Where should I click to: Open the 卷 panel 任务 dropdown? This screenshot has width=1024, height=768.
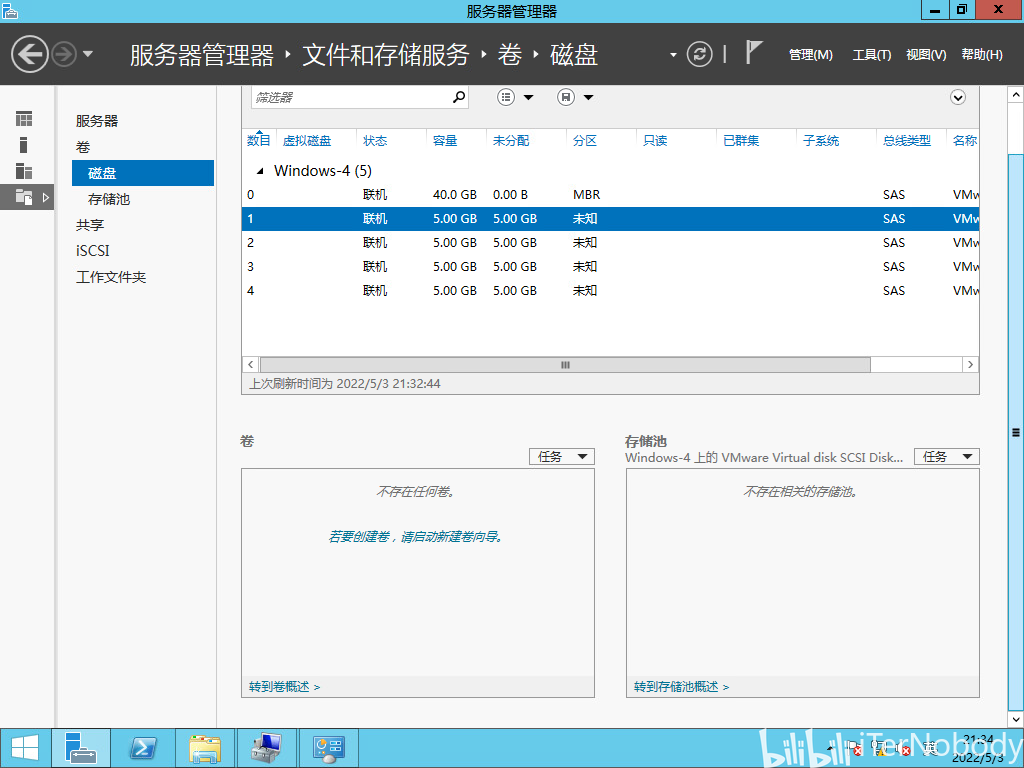click(x=562, y=456)
